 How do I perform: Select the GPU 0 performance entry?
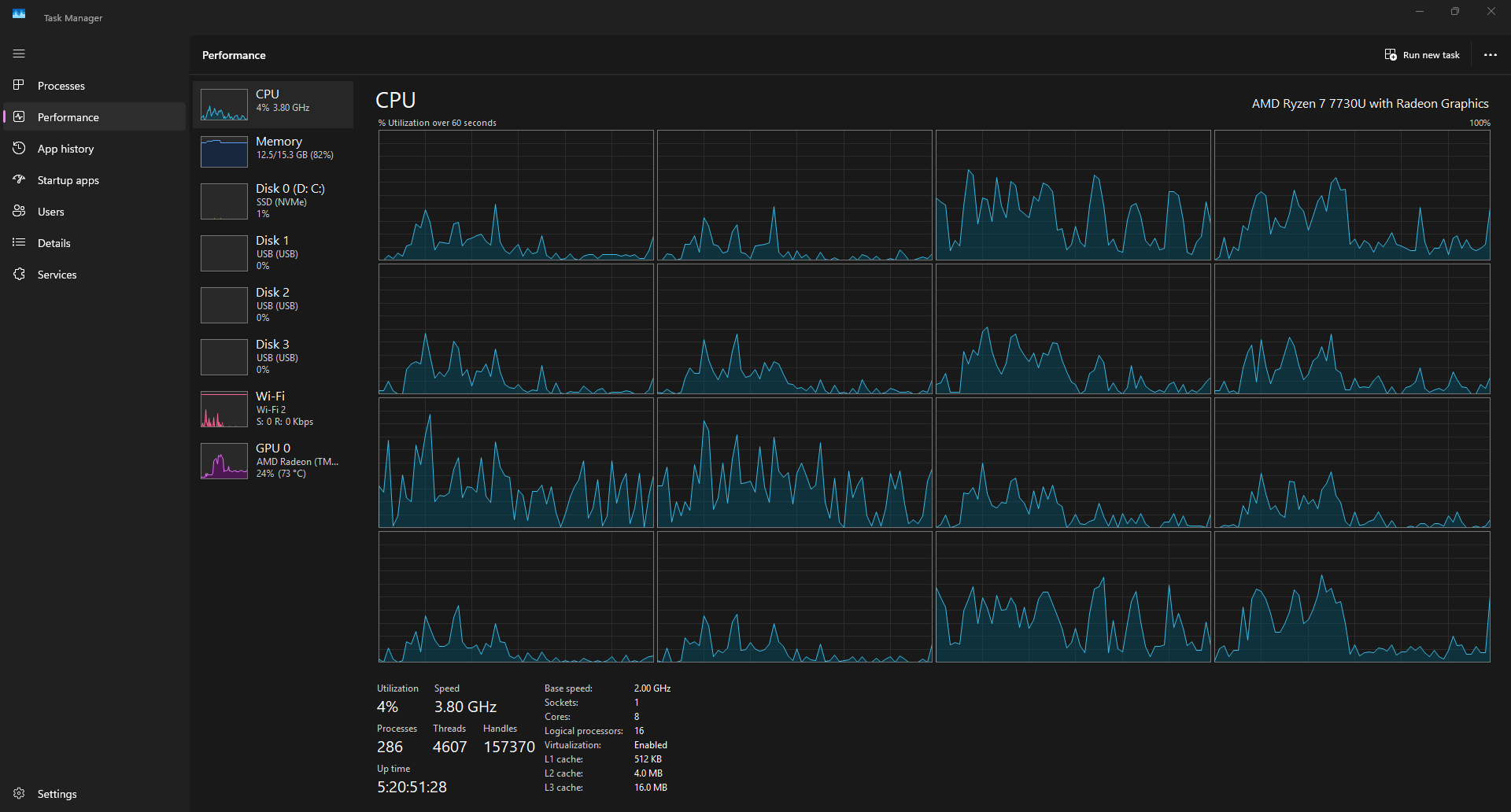click(273, 460)
